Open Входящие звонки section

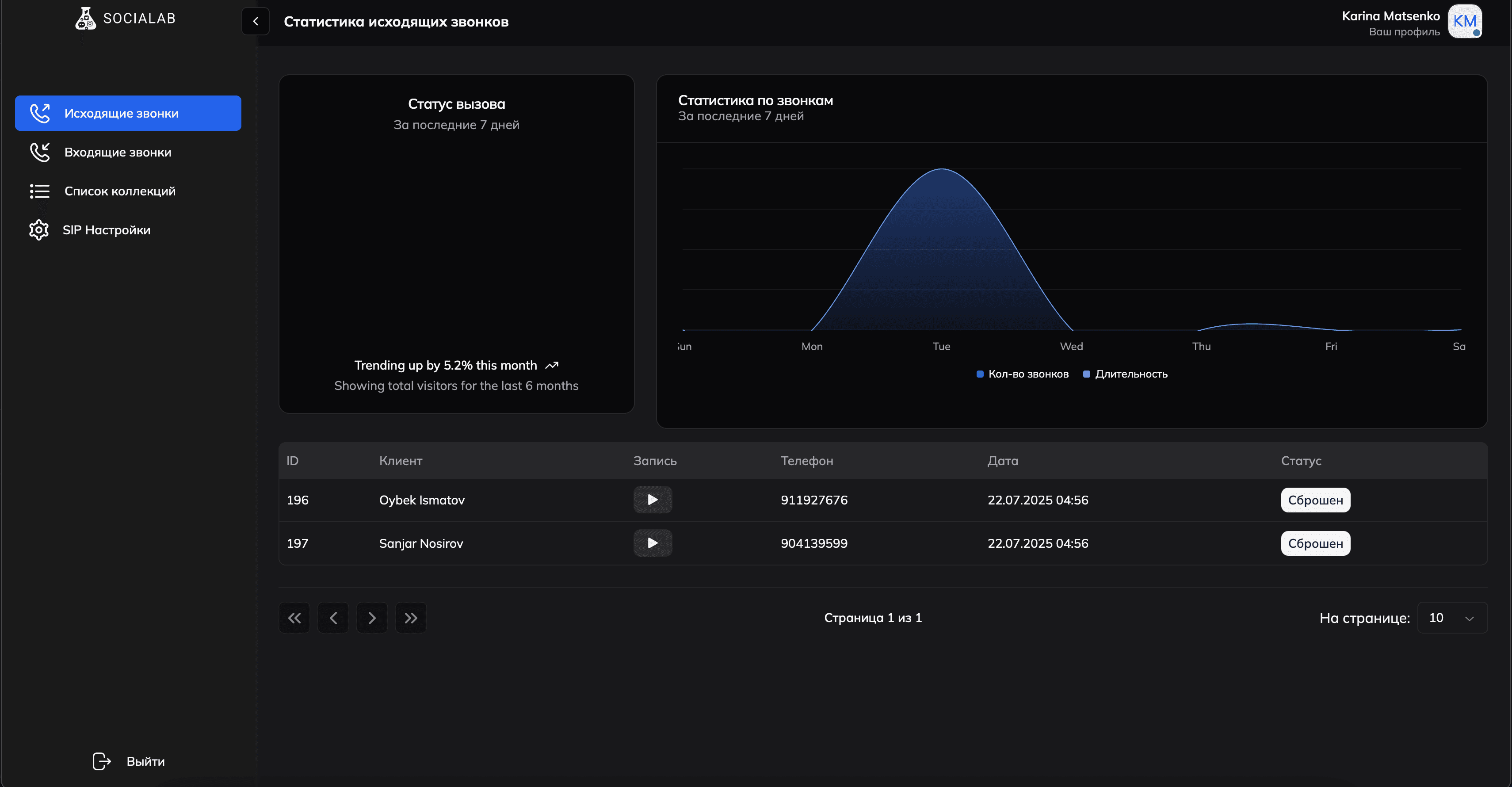[x=118, y=152]
